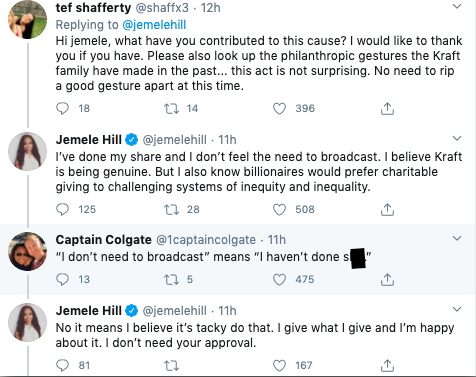Image resolution: width=476 pixels, height=377 pixels.
Task: Like Jemele Hill's tweet with 167 likes
Action: click(279, 366)
